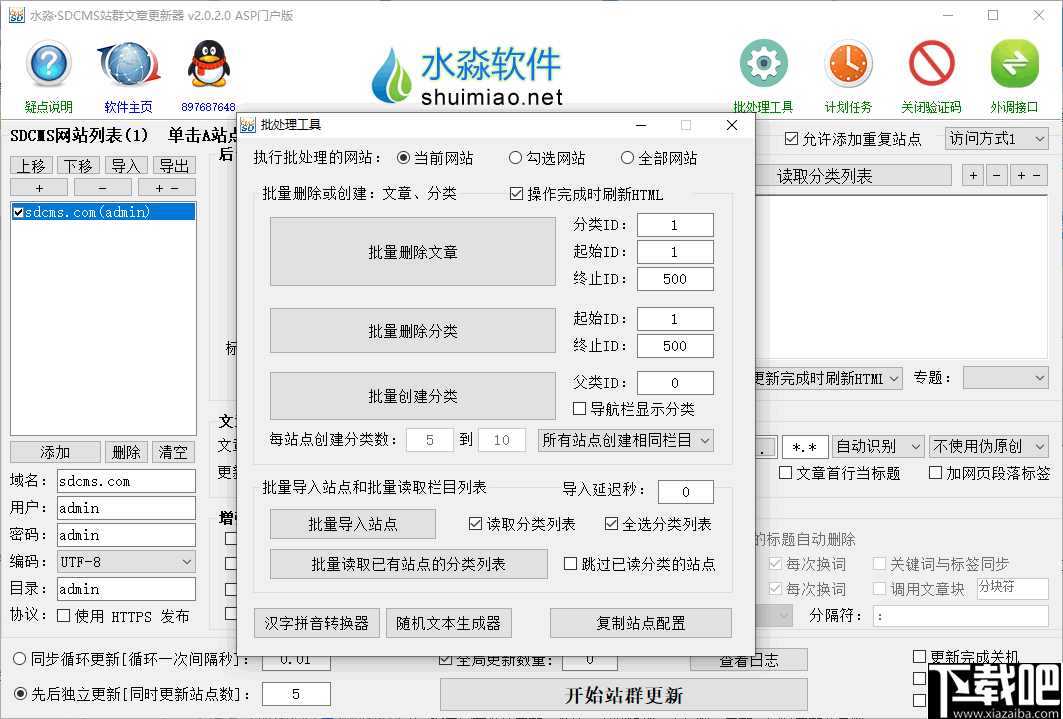The height and width of the screenshot is (719, 1063).
Task: Click the QQ contact icon 897687648
Action: point(208,62)
